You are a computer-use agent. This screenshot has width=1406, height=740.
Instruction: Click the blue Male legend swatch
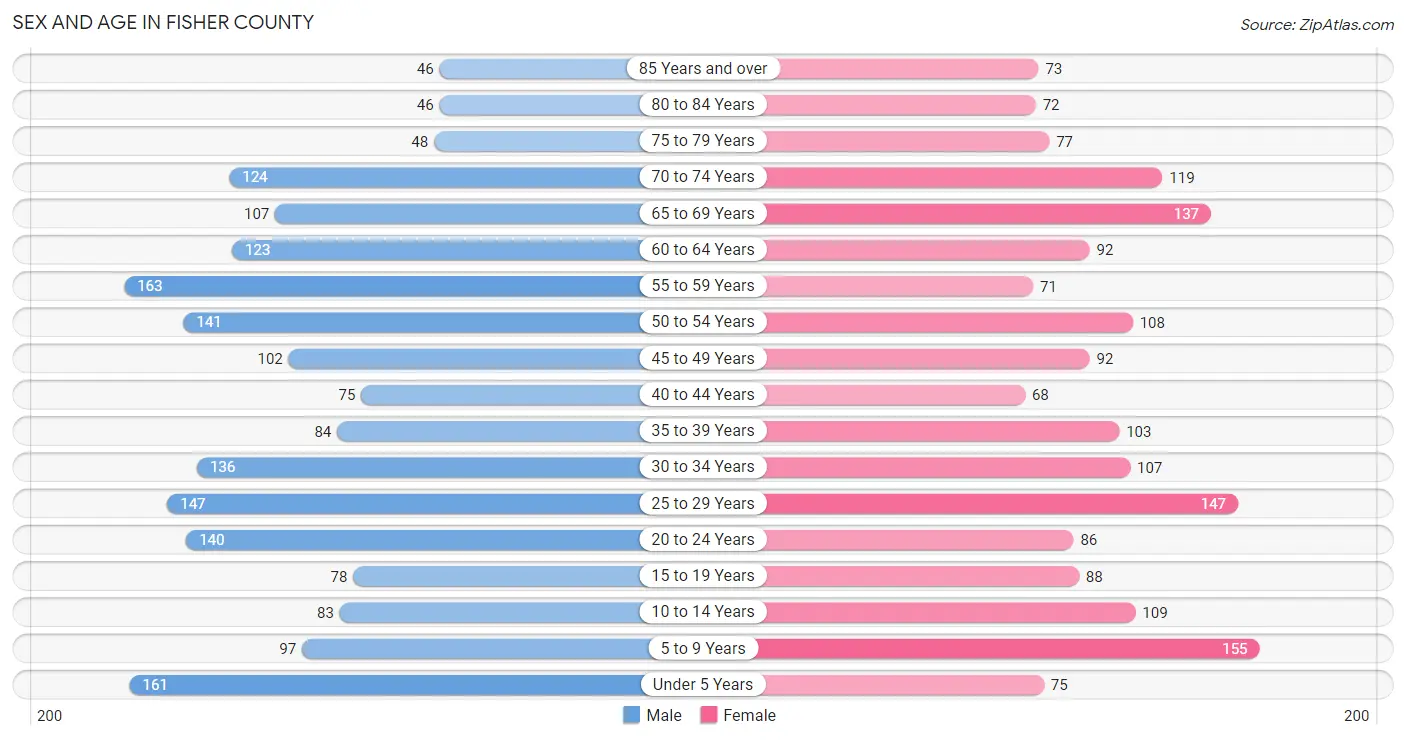point(631,715)
